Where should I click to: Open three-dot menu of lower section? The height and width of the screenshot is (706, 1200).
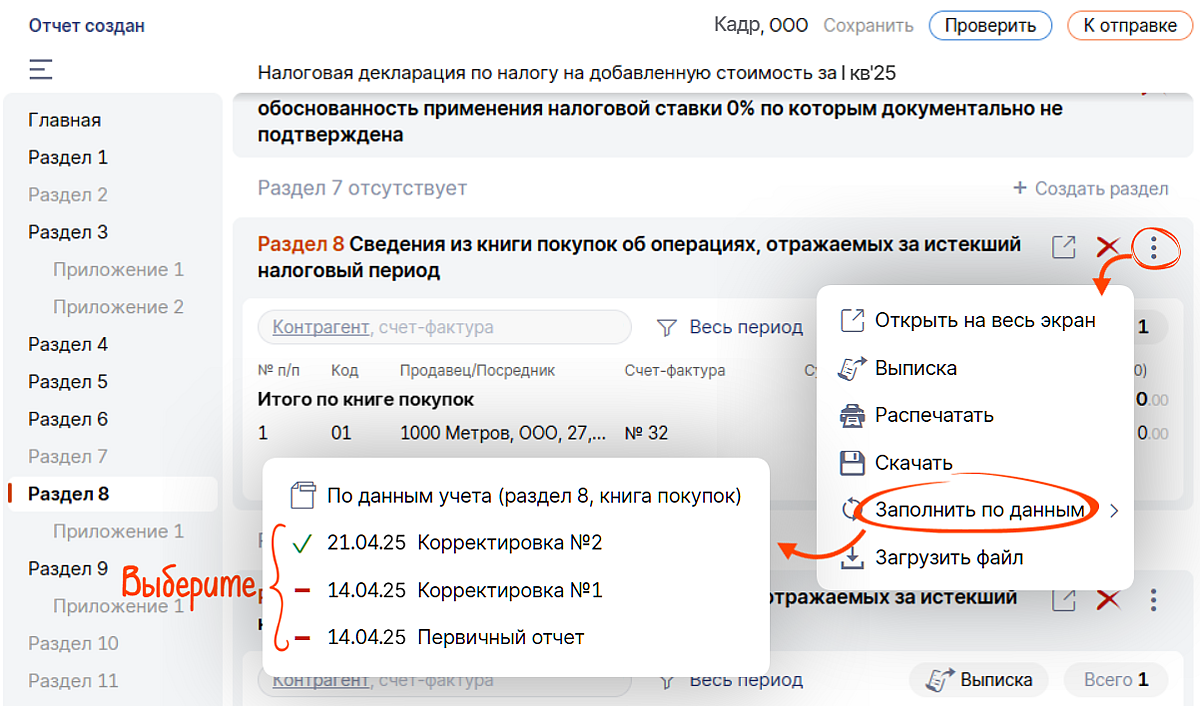[1153, 599]
